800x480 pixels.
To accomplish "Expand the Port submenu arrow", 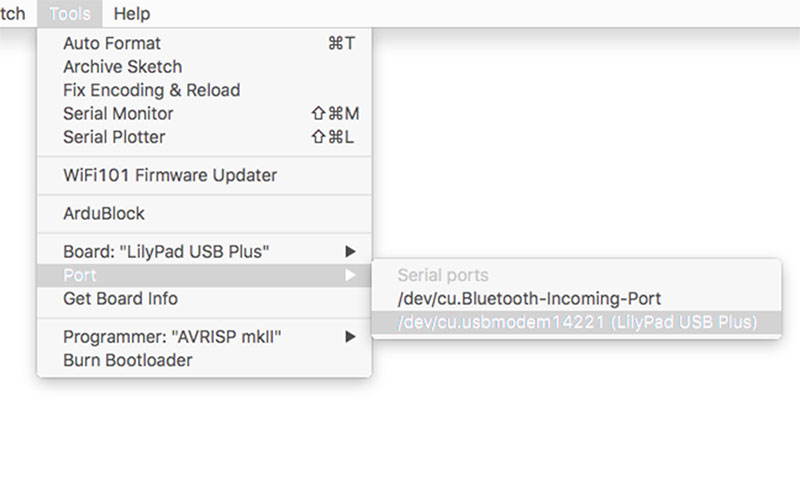I will click(x=350, y=275).
